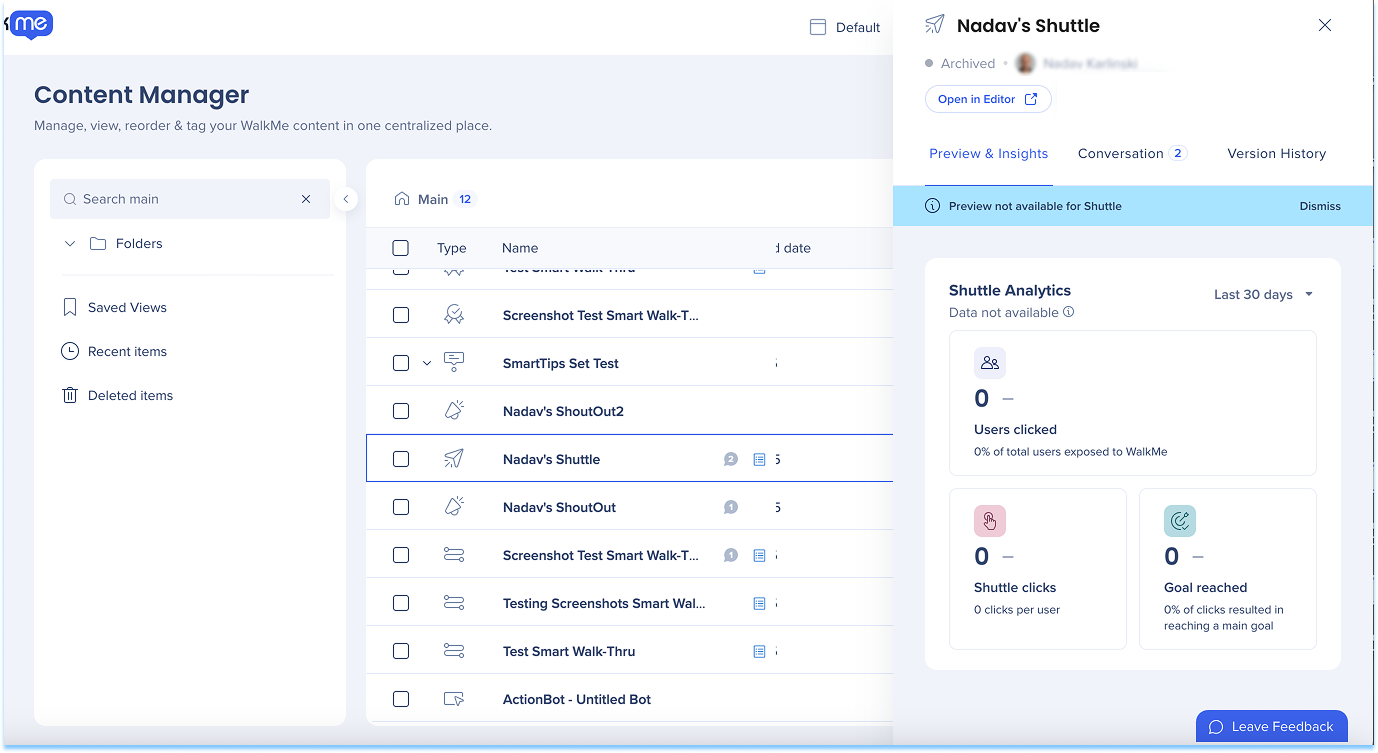Click the Deleted items trash icon

tap(70, 396)
